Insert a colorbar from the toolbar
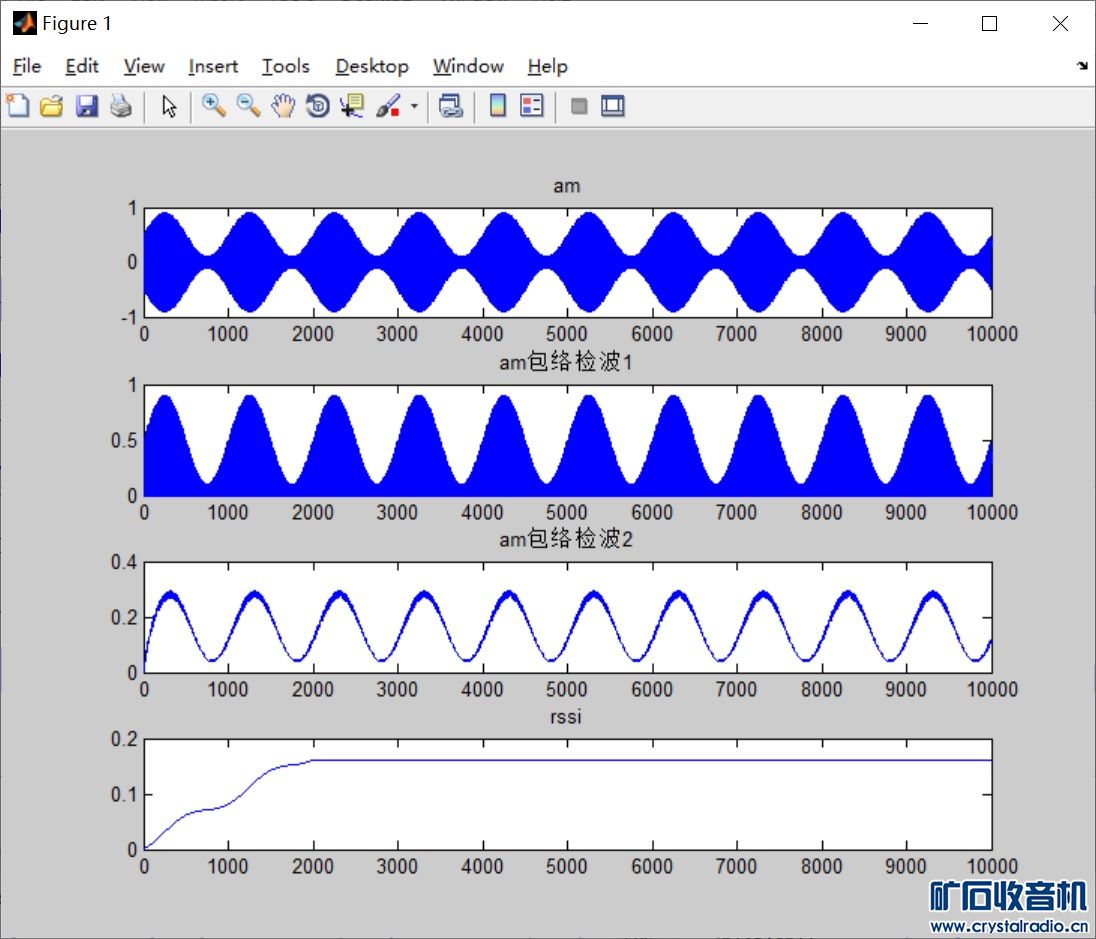Viewport: 1096px width, 939px height. [x=498, y=106]
